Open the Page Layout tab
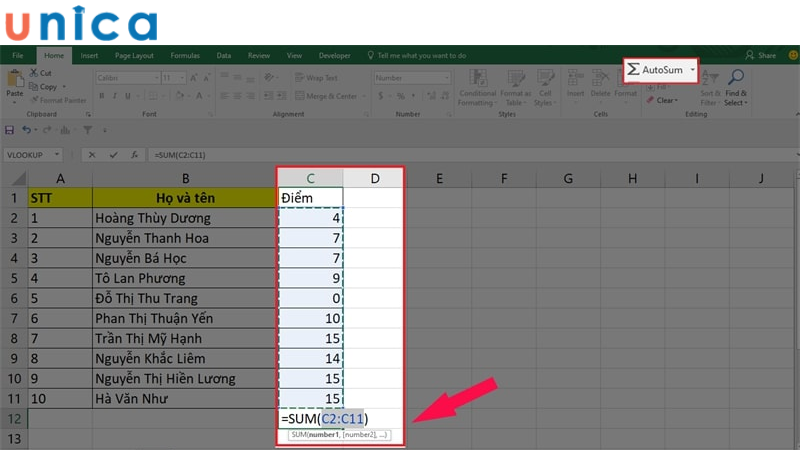Viewport: 800px width, 450px height. tap(134, 56)
